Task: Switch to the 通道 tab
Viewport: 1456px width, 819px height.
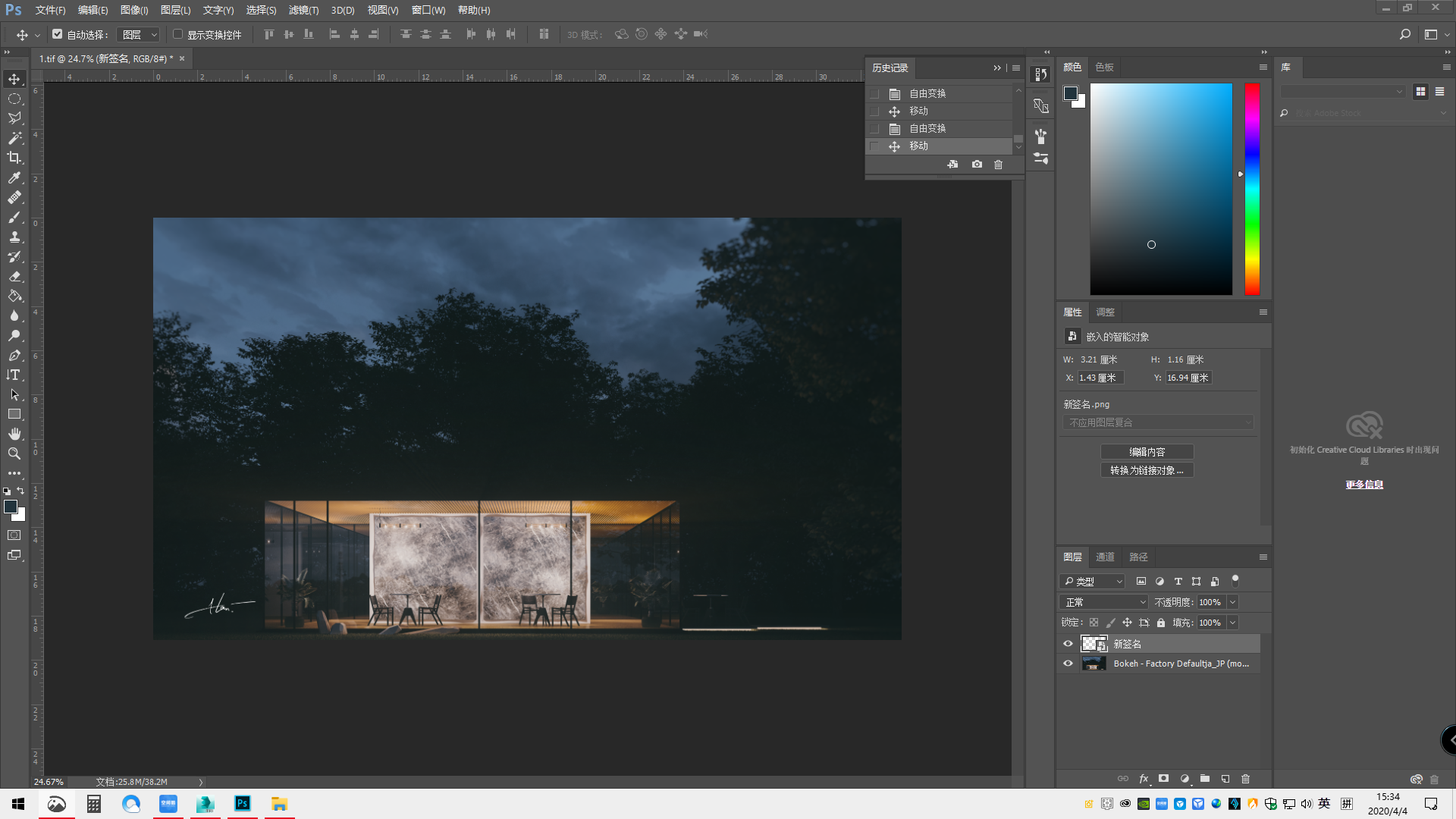Action: pyautogui.click(x=1105, y=557)
